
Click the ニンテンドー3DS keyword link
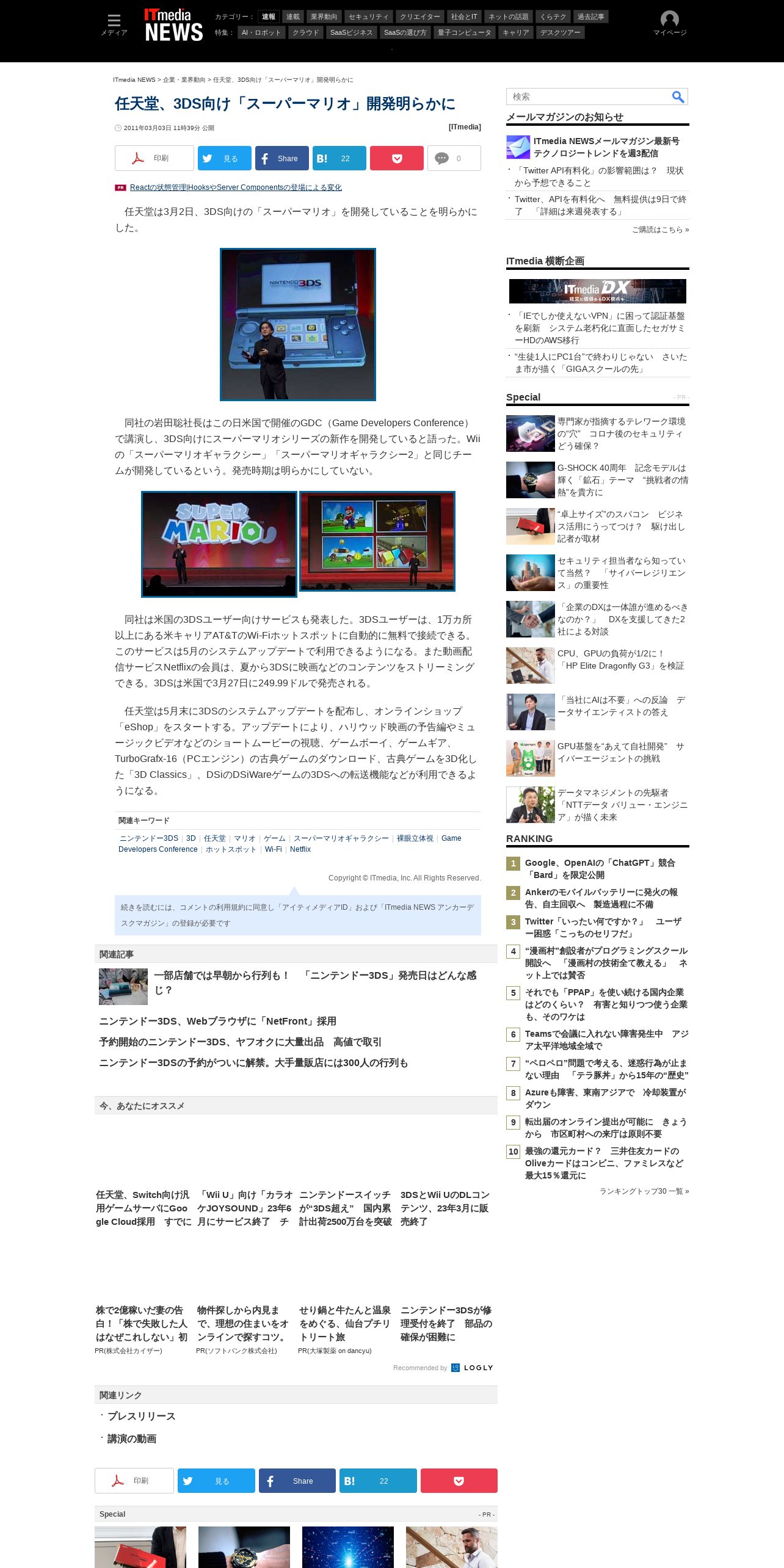pyautogui.click(x=149, y=838)
